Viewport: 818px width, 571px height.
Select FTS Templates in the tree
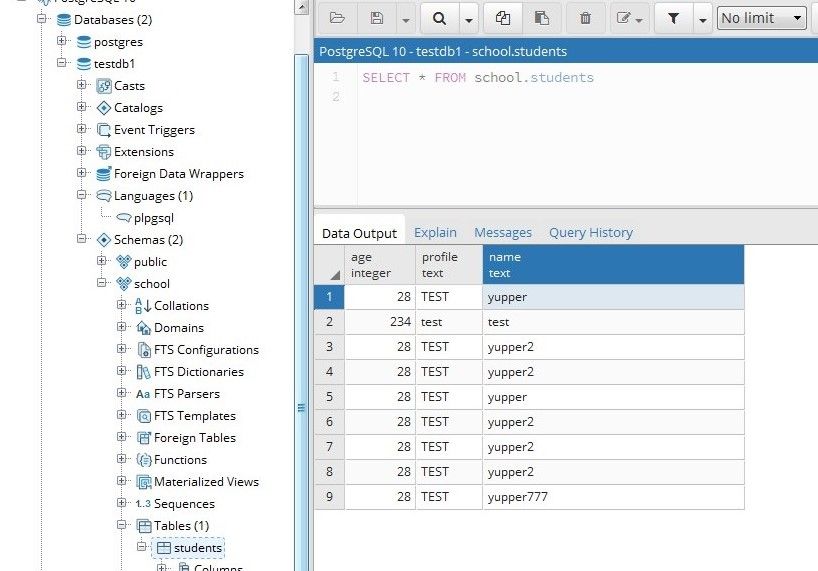[195, 416]
